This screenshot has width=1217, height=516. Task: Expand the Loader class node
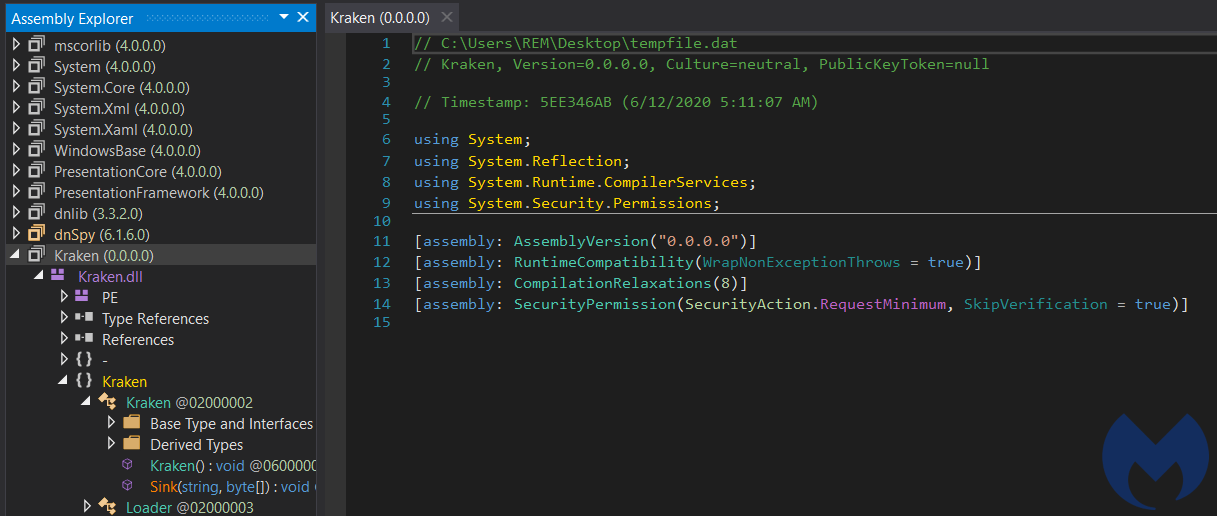(88, 507)
